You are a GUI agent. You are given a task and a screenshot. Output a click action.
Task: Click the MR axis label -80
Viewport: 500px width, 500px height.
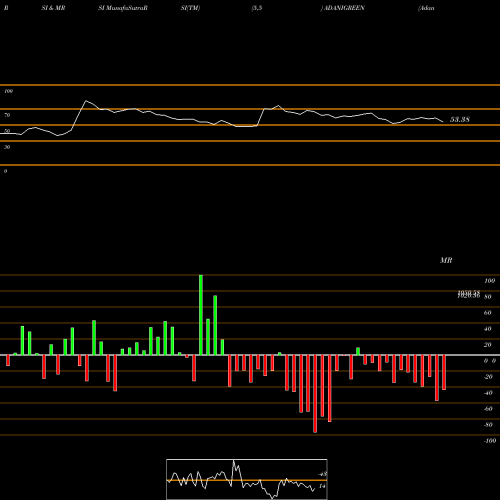click(x=488, y=425)
